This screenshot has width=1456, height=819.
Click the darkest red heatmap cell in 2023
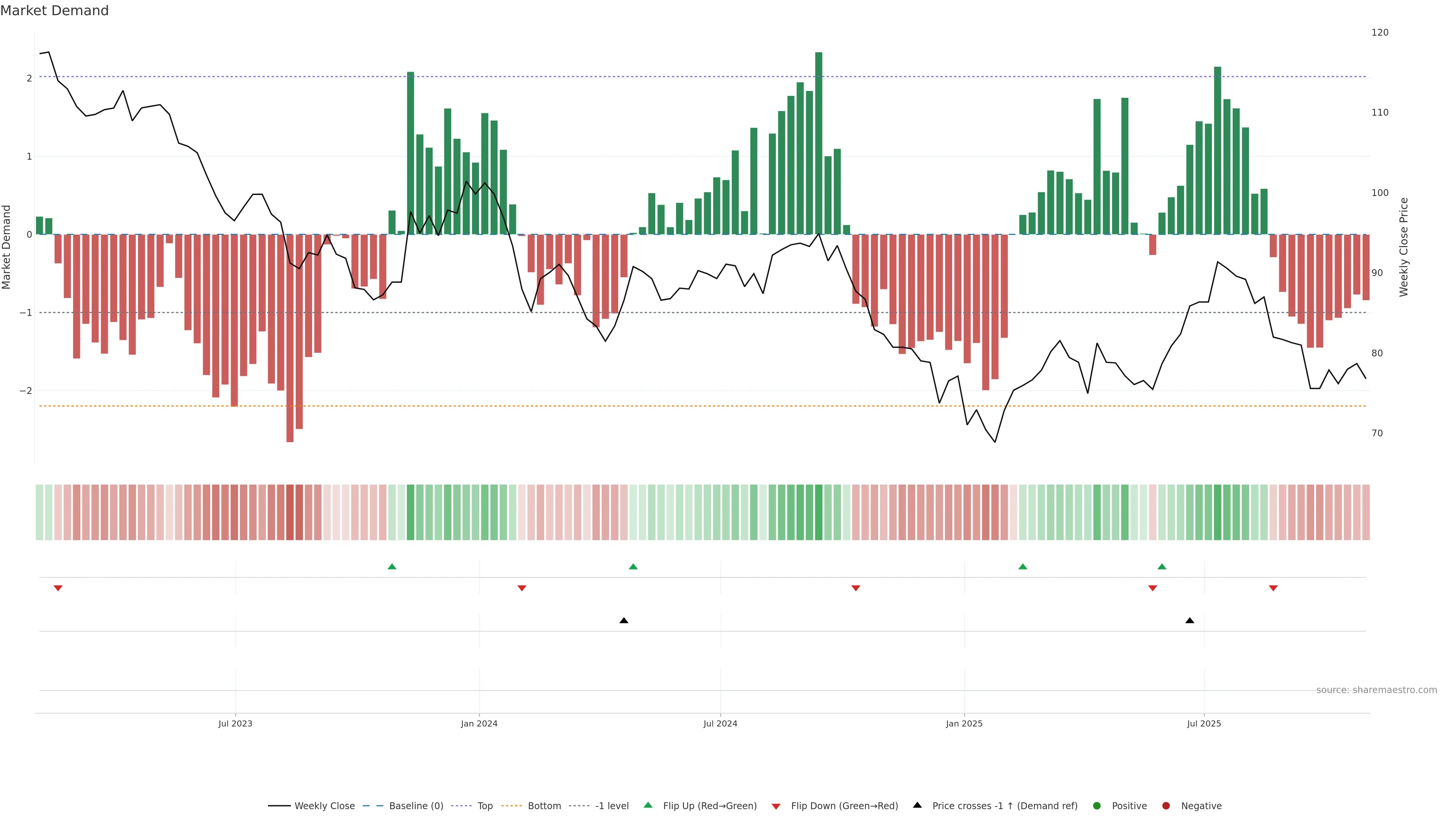290,512
